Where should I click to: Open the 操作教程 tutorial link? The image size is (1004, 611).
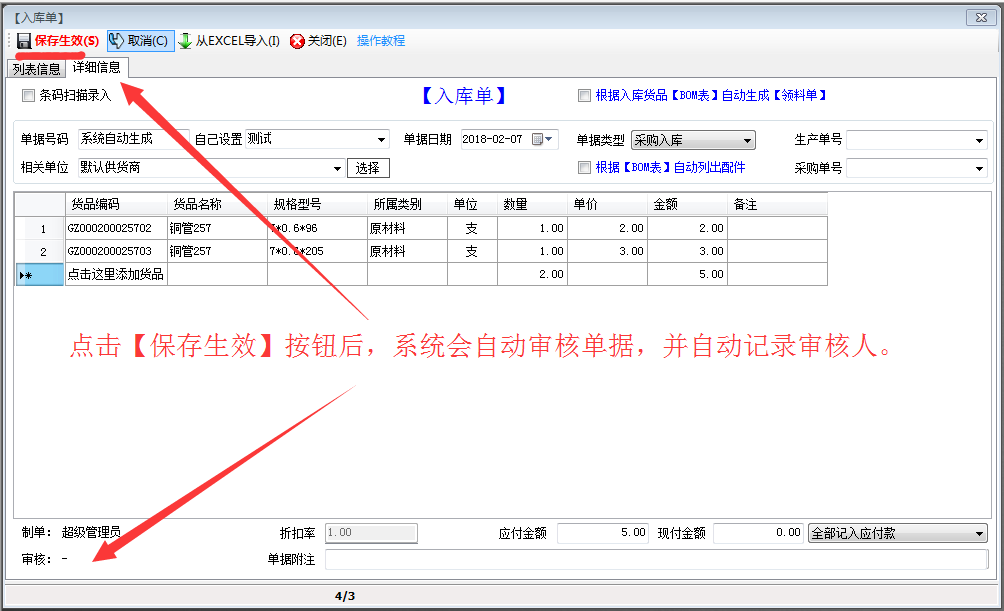(380, 41)
